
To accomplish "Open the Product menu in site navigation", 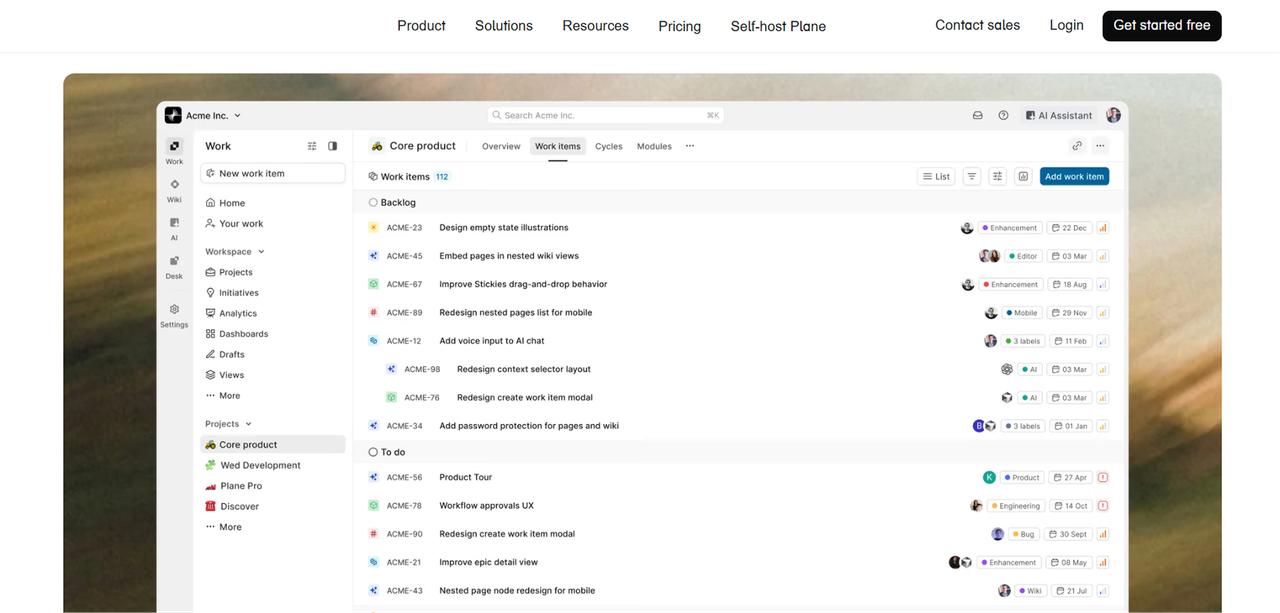I will point(421,26).
